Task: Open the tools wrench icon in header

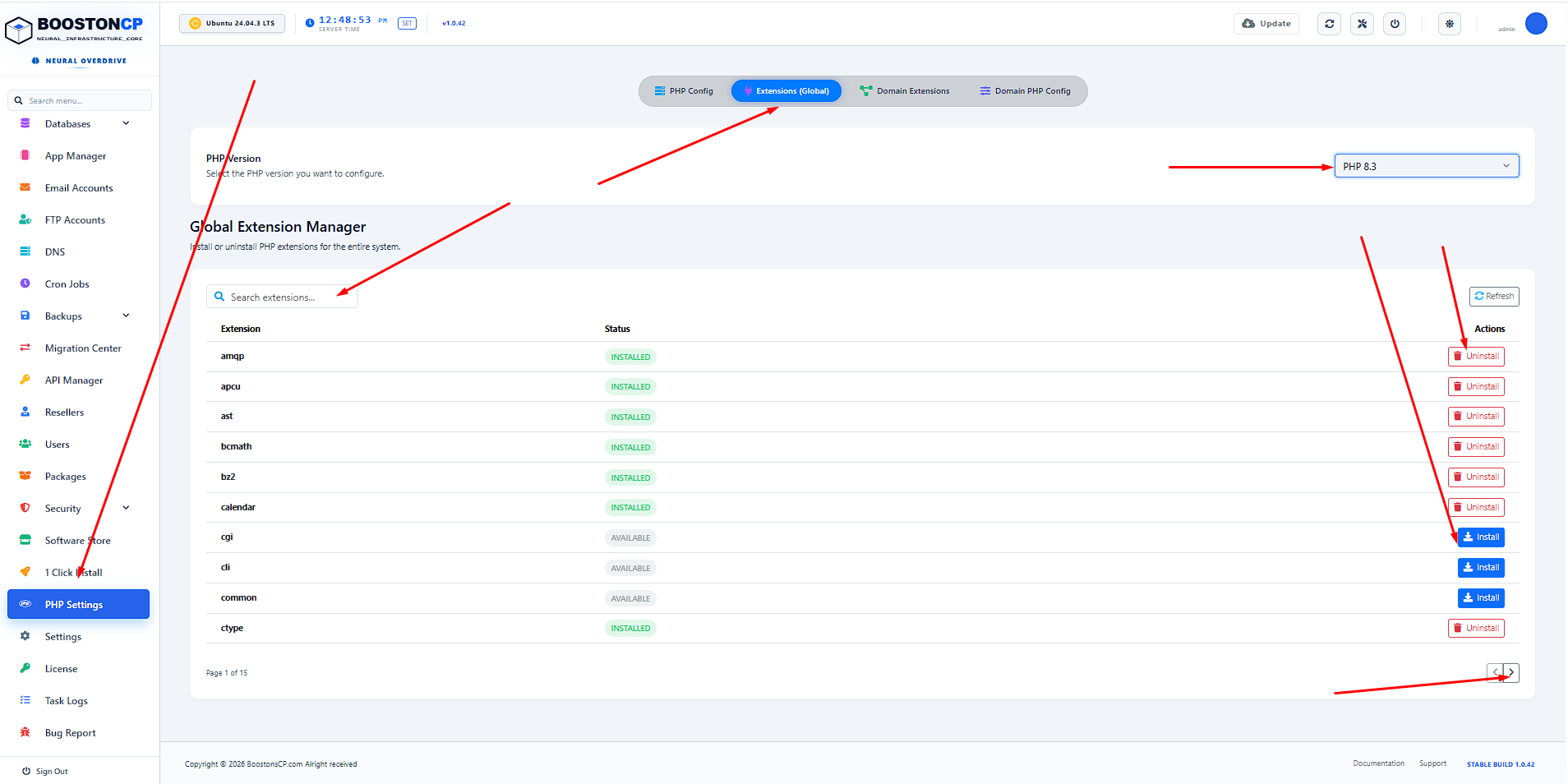Action: click(x=1362, y=24)
